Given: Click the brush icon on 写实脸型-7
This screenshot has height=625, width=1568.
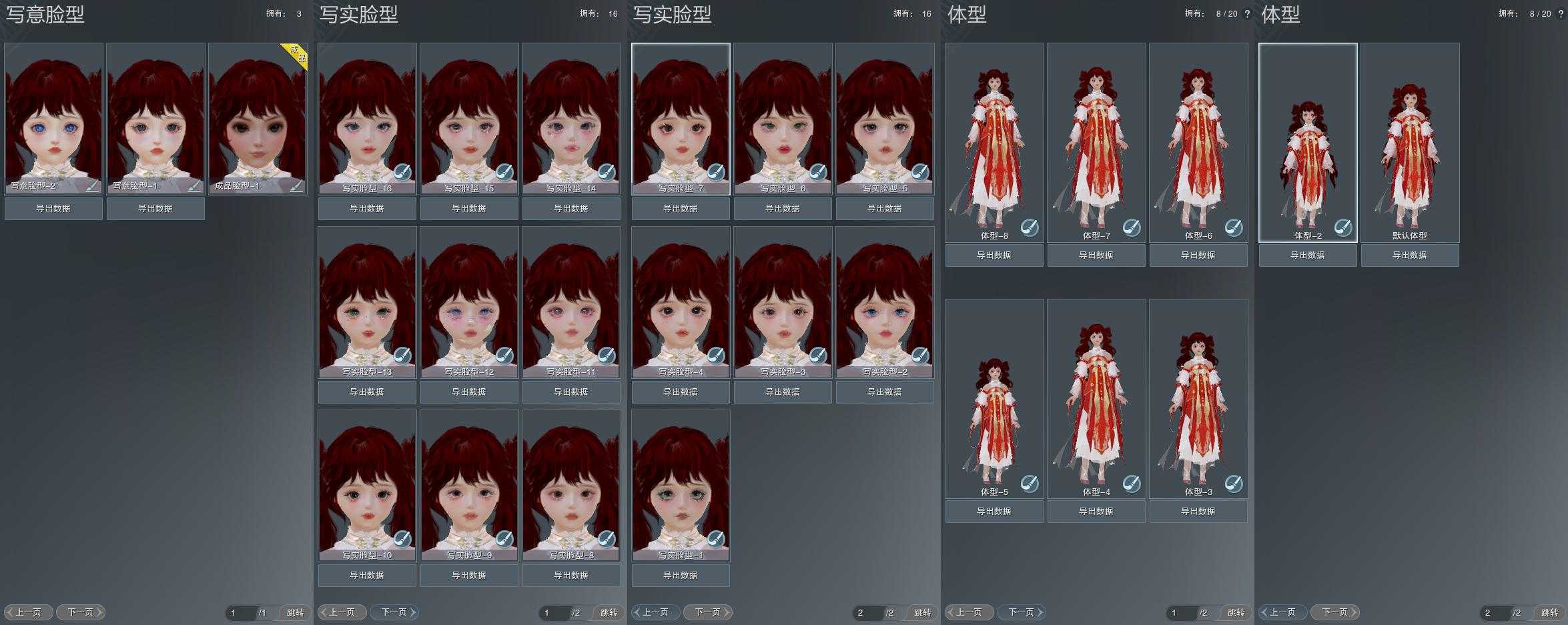Looking at the screenshot, I should (716, 172).
